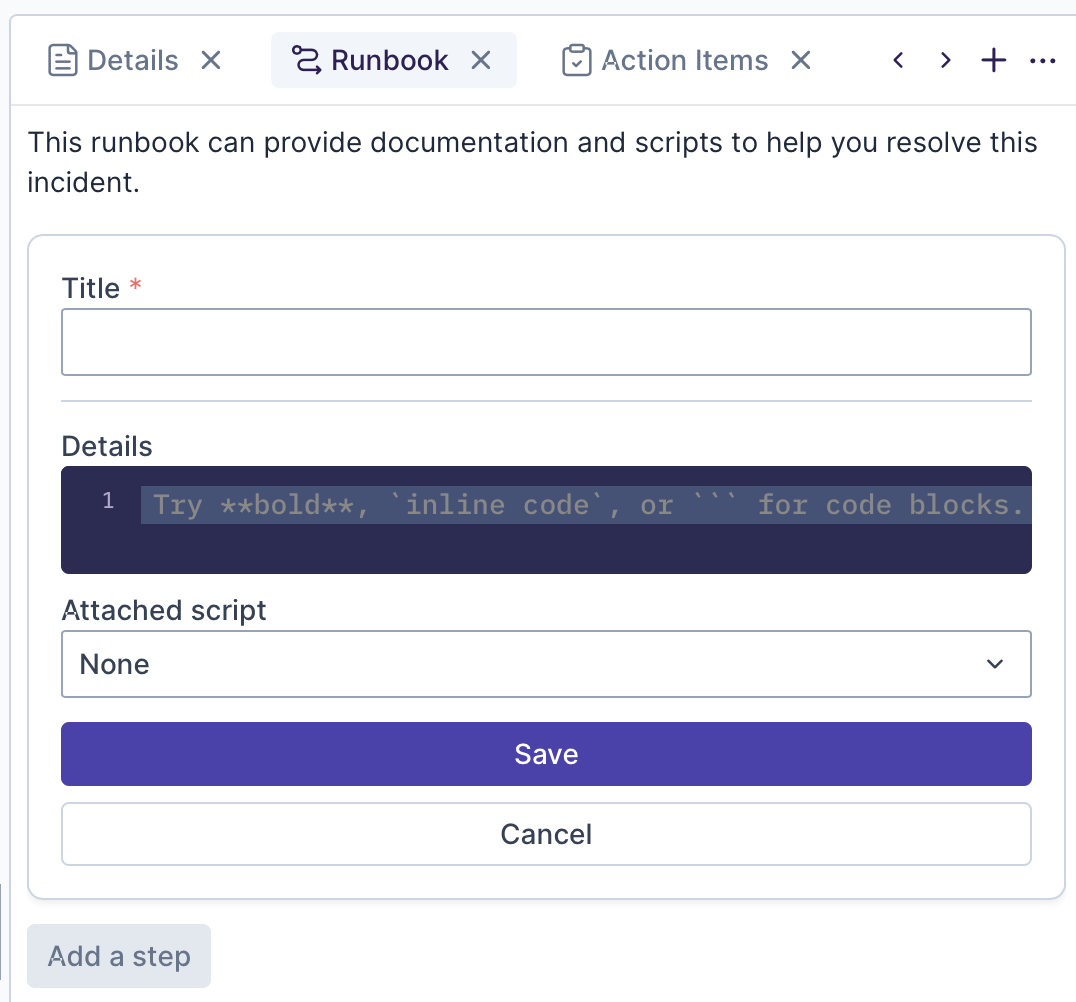Close the Runbook tab
This screenshot has height=1002, width=1076.
(481, 61)
